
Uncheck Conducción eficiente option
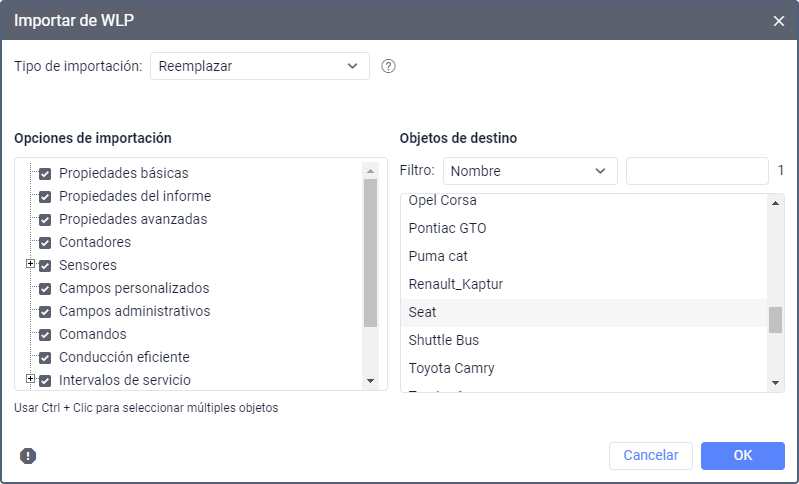point(45,357)
